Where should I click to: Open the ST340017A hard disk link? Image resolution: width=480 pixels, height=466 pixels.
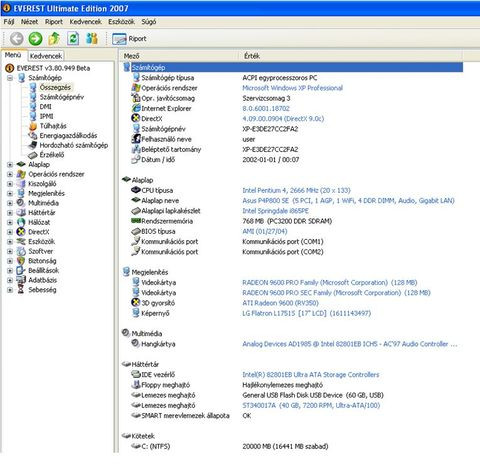311,405
